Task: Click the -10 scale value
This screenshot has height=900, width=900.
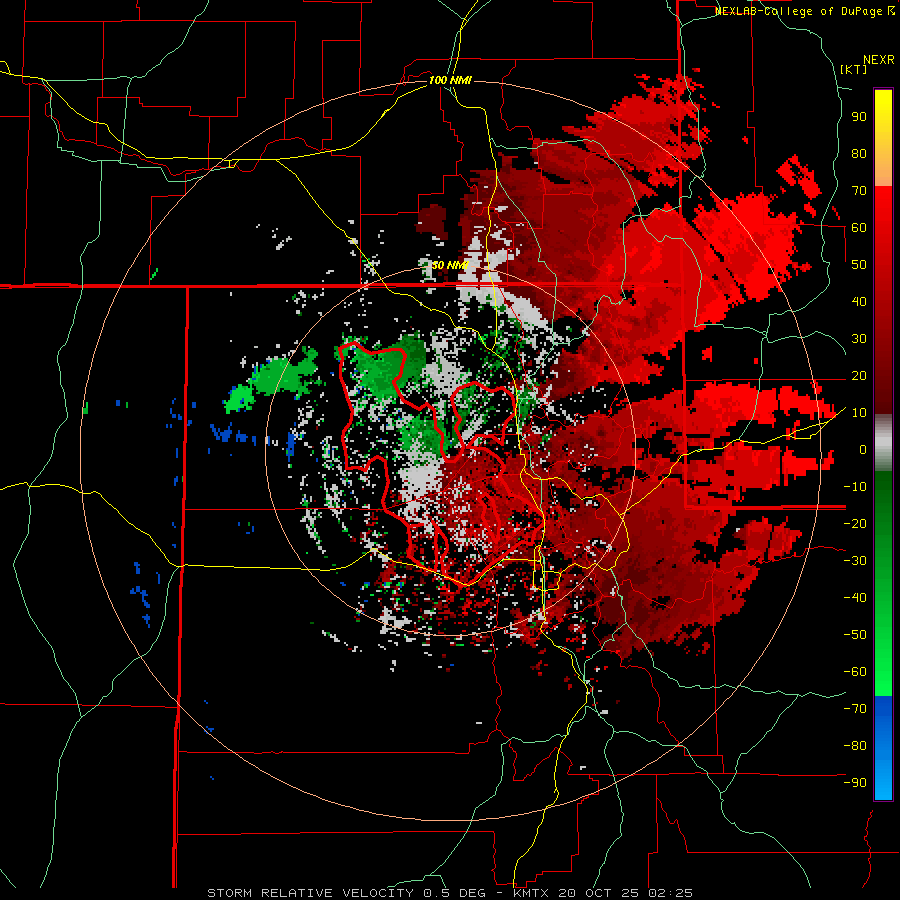Action: point(855,487)
